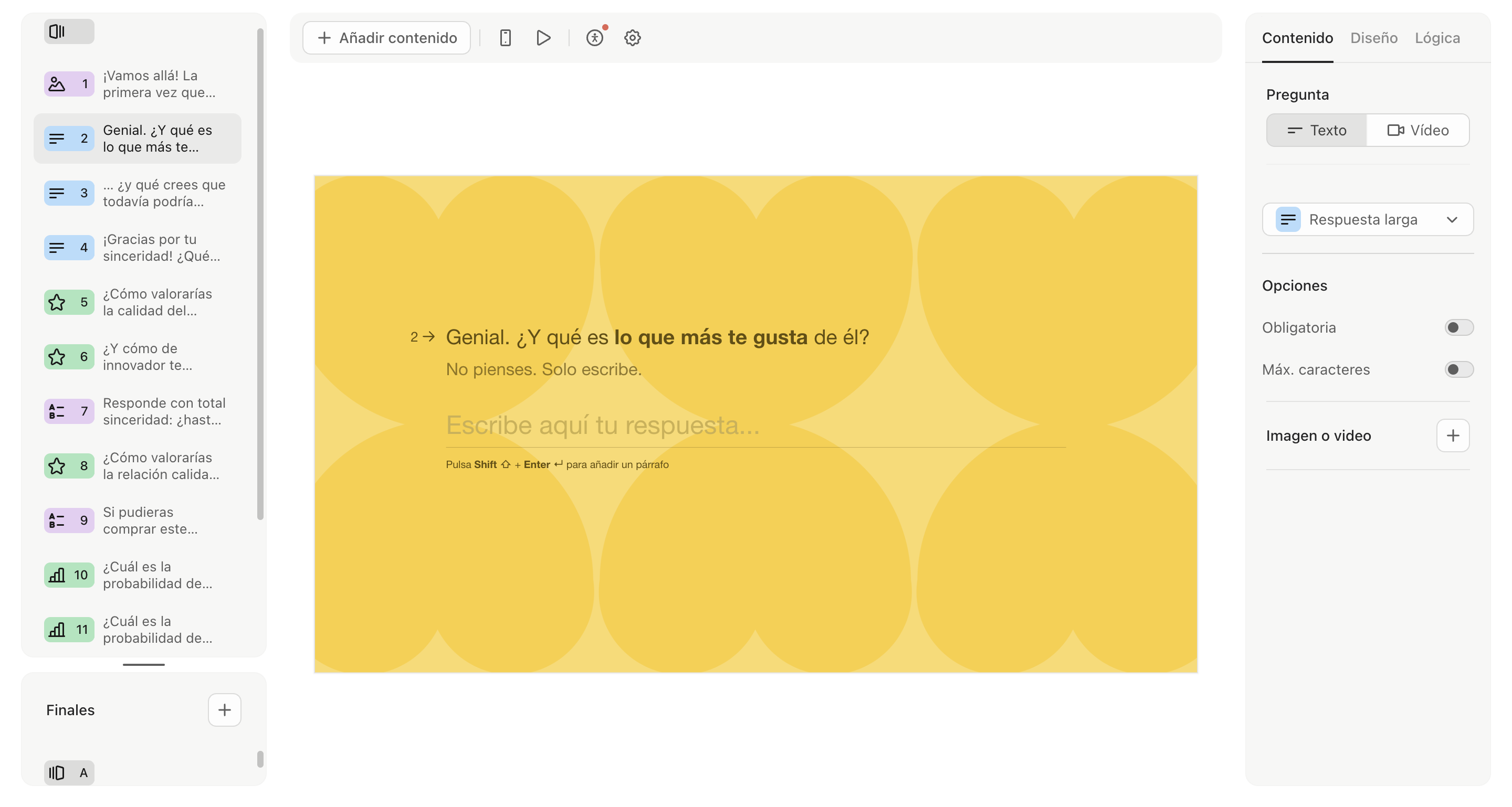The width and height of the screenshot is (1512, 807).
Task: Click the panel resize handle above Finales
Action: click(x=144, y=664)
